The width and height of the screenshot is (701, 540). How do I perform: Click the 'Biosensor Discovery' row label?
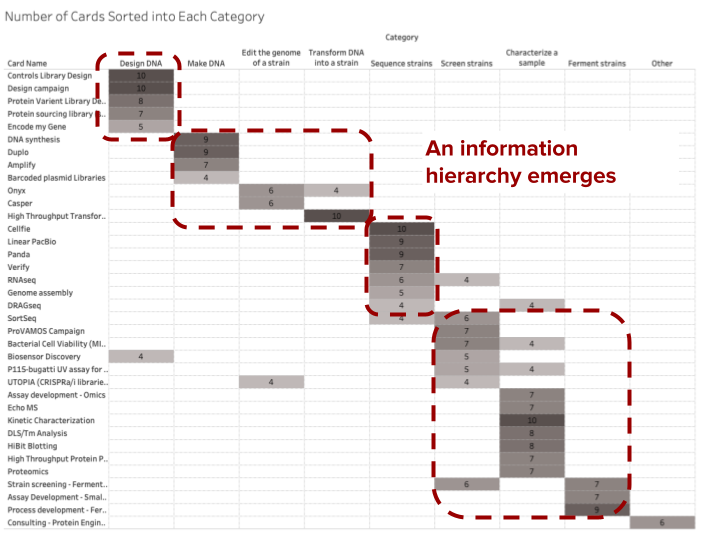click(x=44, y=356)
